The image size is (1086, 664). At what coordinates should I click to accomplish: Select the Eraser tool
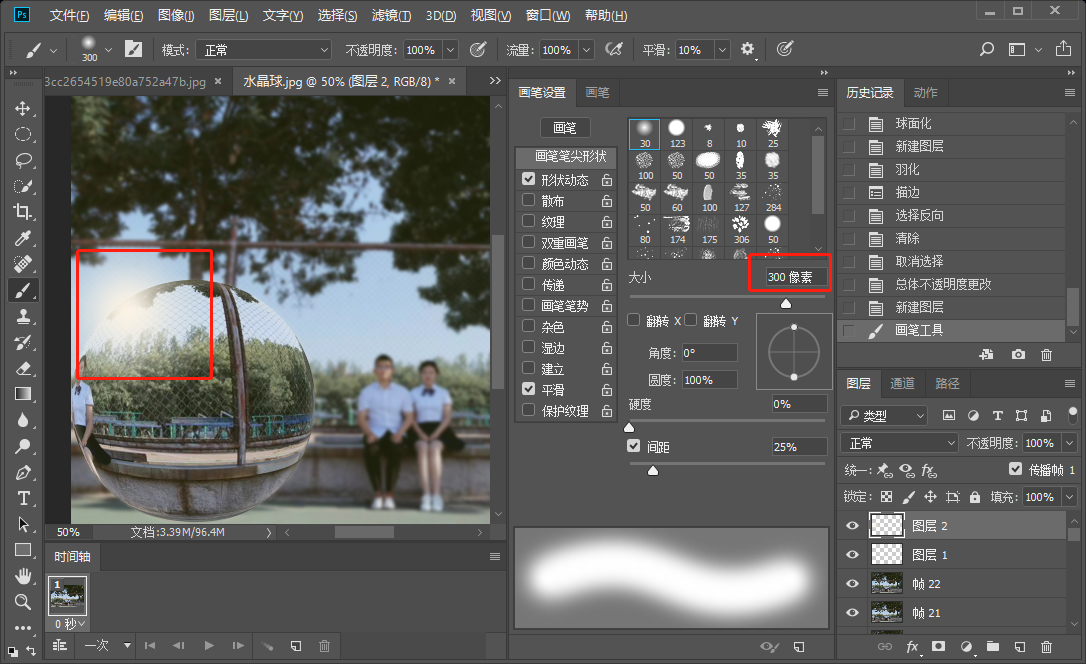[x=23, y=368]
